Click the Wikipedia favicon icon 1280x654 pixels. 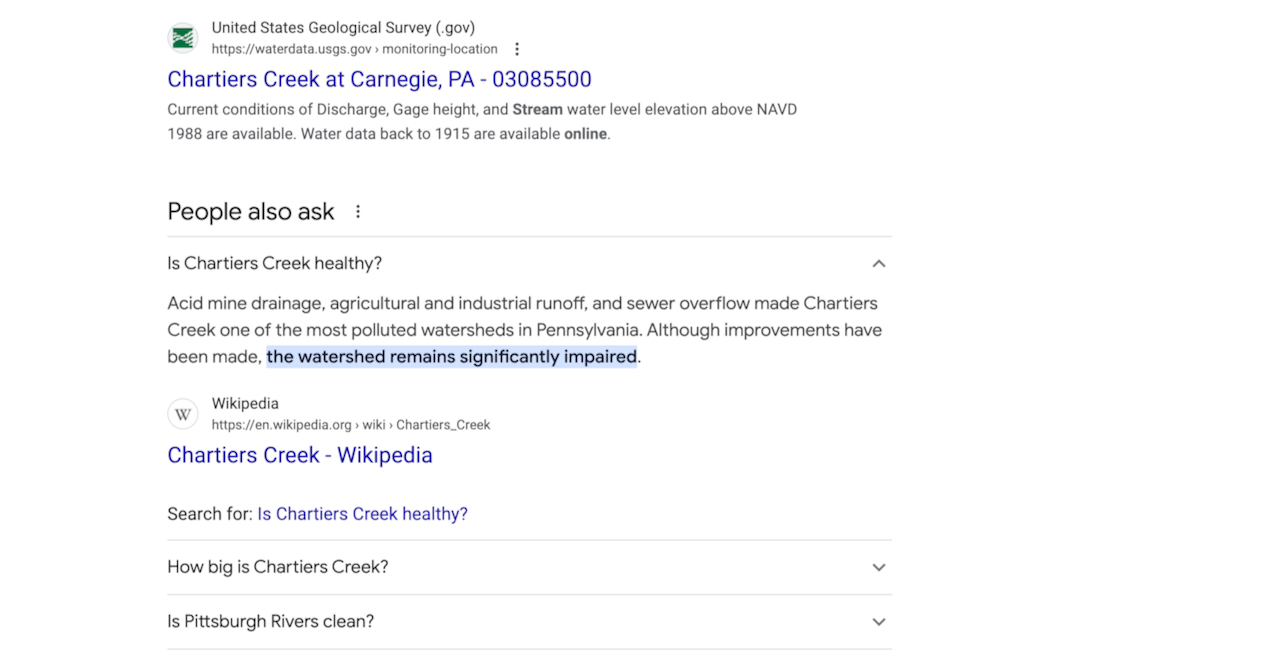(x=183, y=414)
